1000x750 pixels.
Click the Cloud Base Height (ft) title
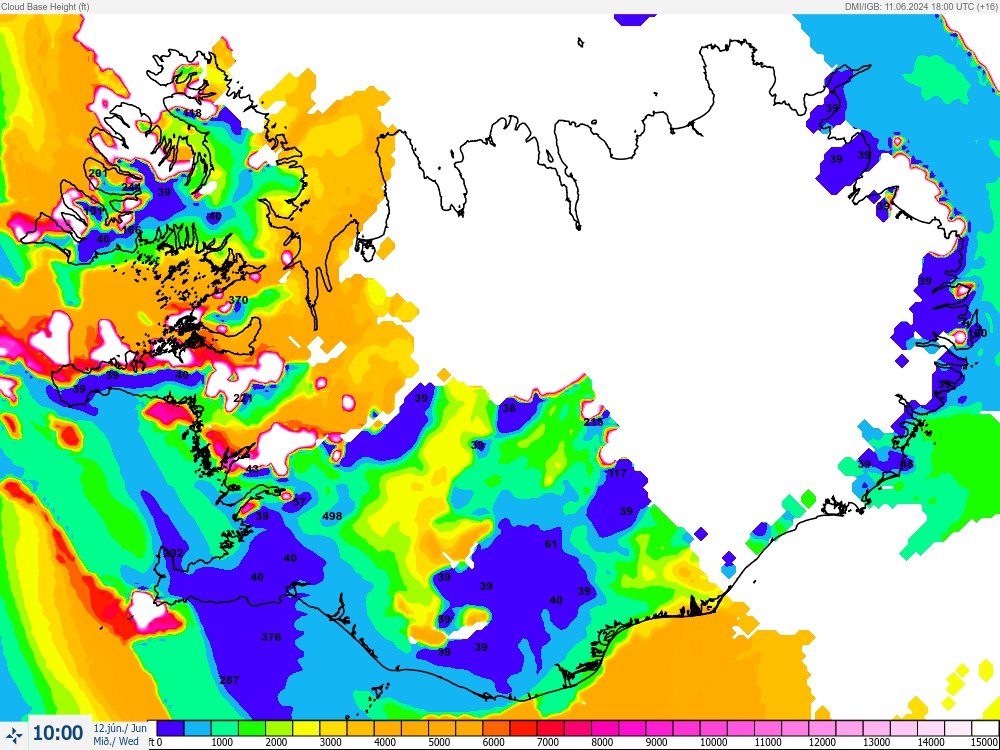coord(45,6)
